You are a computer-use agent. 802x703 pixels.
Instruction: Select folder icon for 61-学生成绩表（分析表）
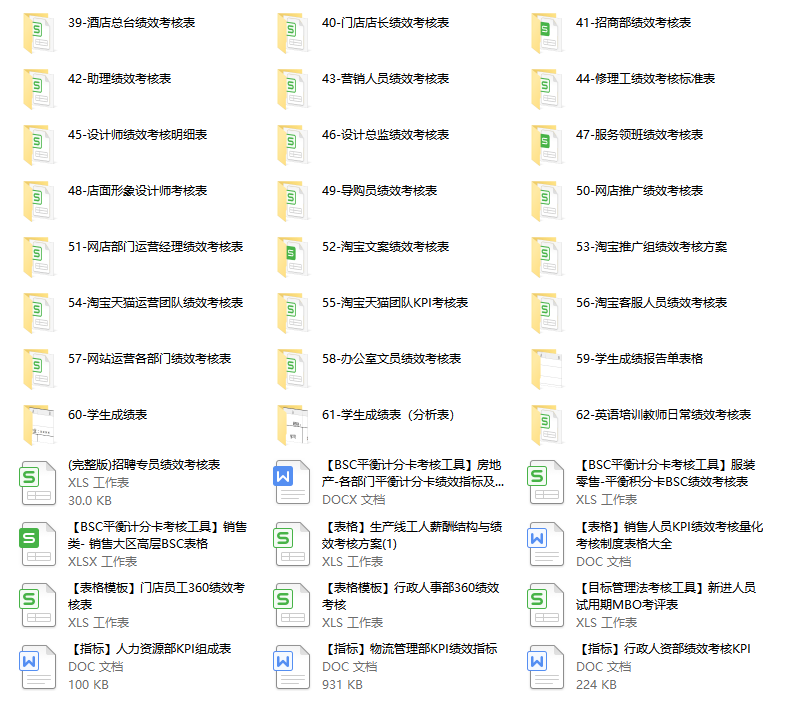pos(293,425)
